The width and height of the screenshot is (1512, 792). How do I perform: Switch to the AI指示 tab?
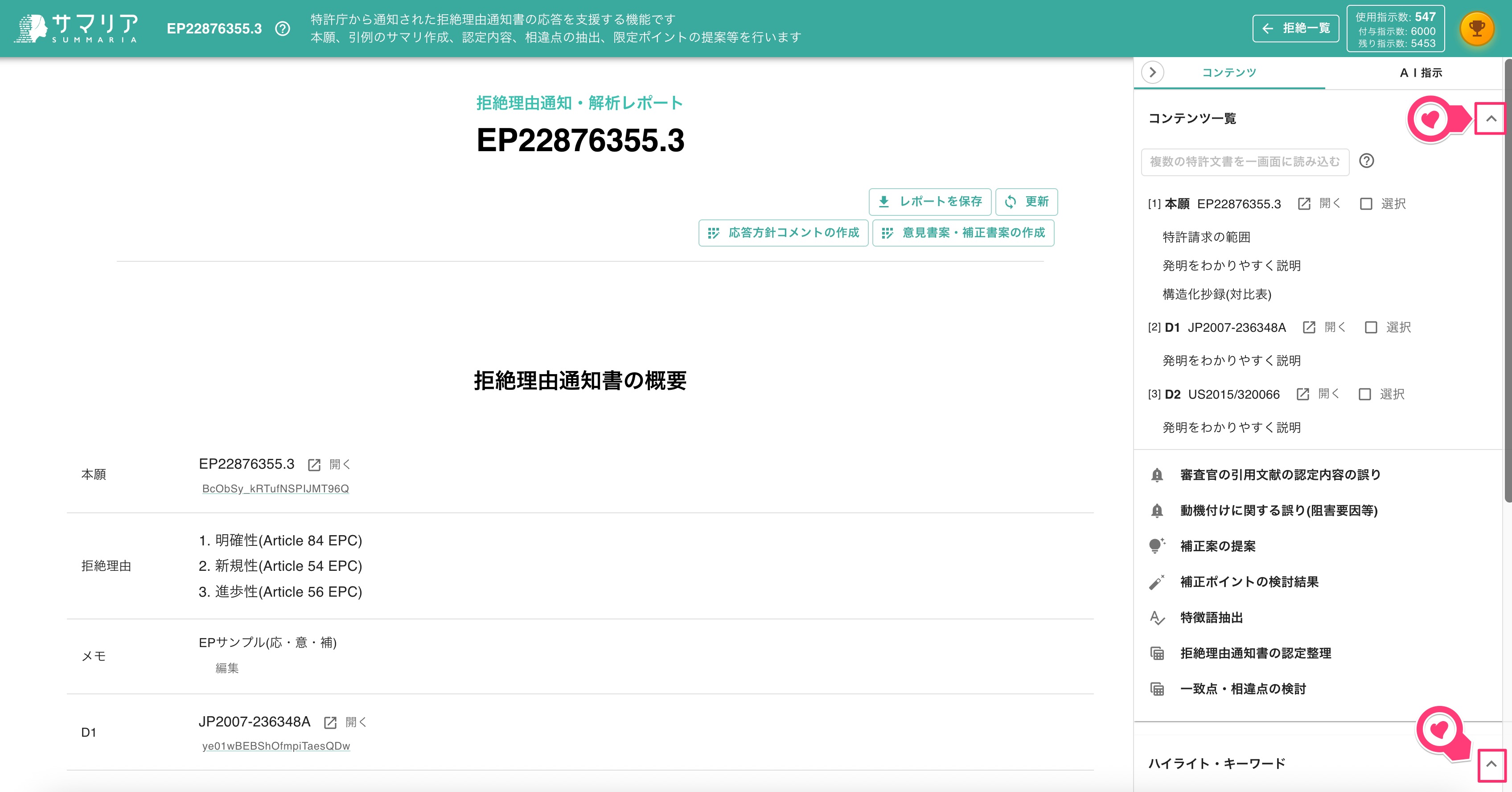coord(1421,72)
